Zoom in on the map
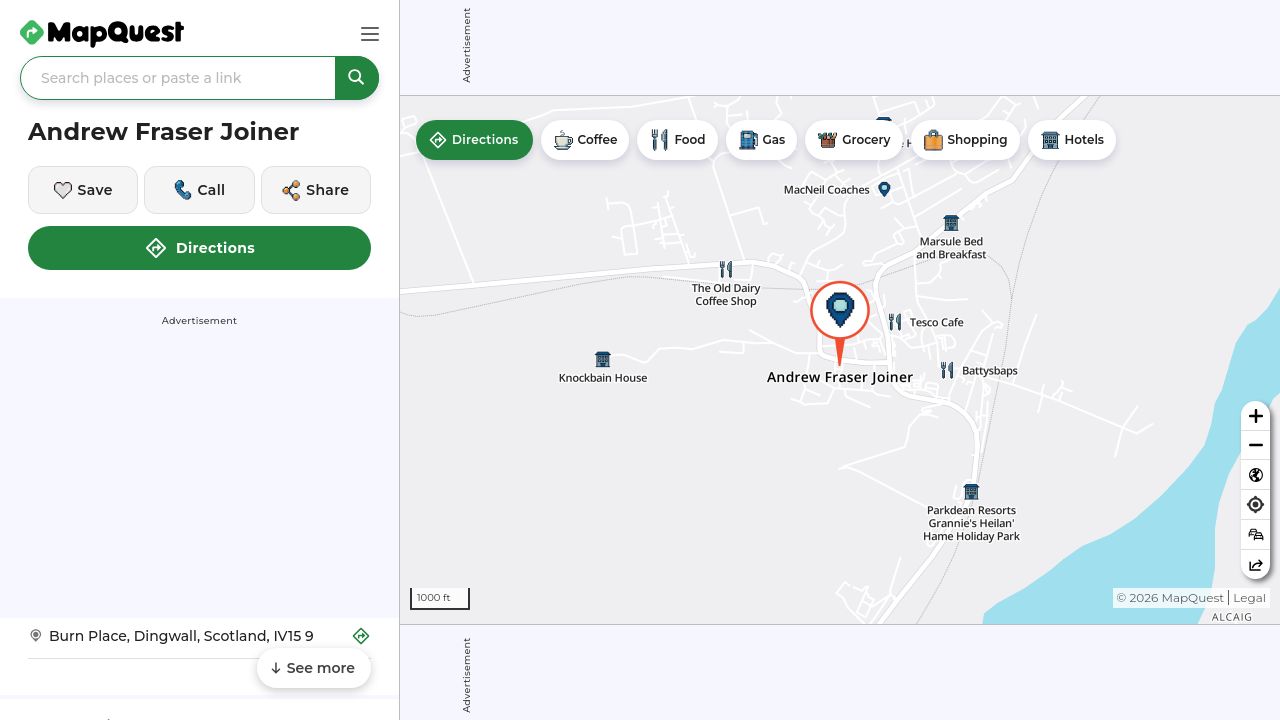This screenshot has height=720, width=1280. 1256,416
